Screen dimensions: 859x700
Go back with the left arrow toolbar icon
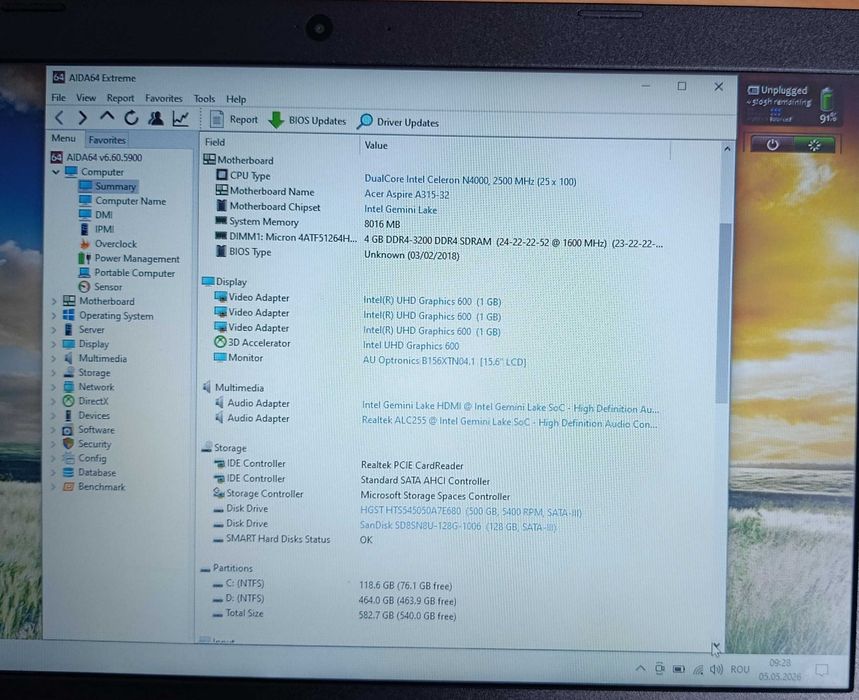pyautogui.click(x=60, y=117)
